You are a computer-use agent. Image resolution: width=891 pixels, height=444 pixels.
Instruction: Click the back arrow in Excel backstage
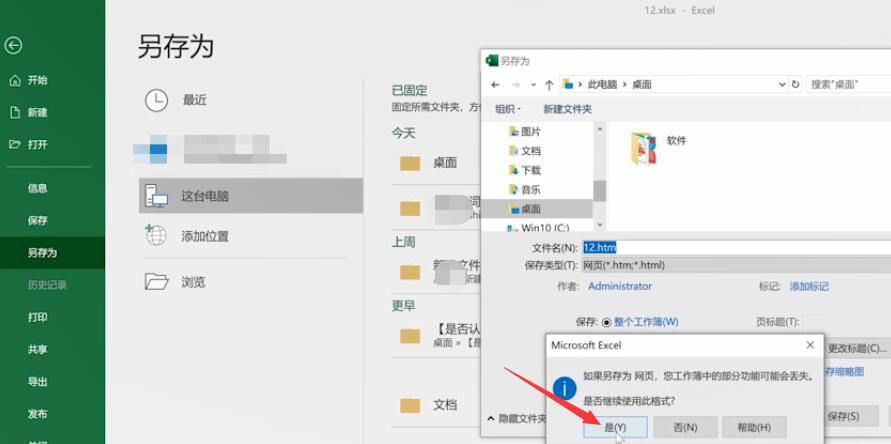13,45
